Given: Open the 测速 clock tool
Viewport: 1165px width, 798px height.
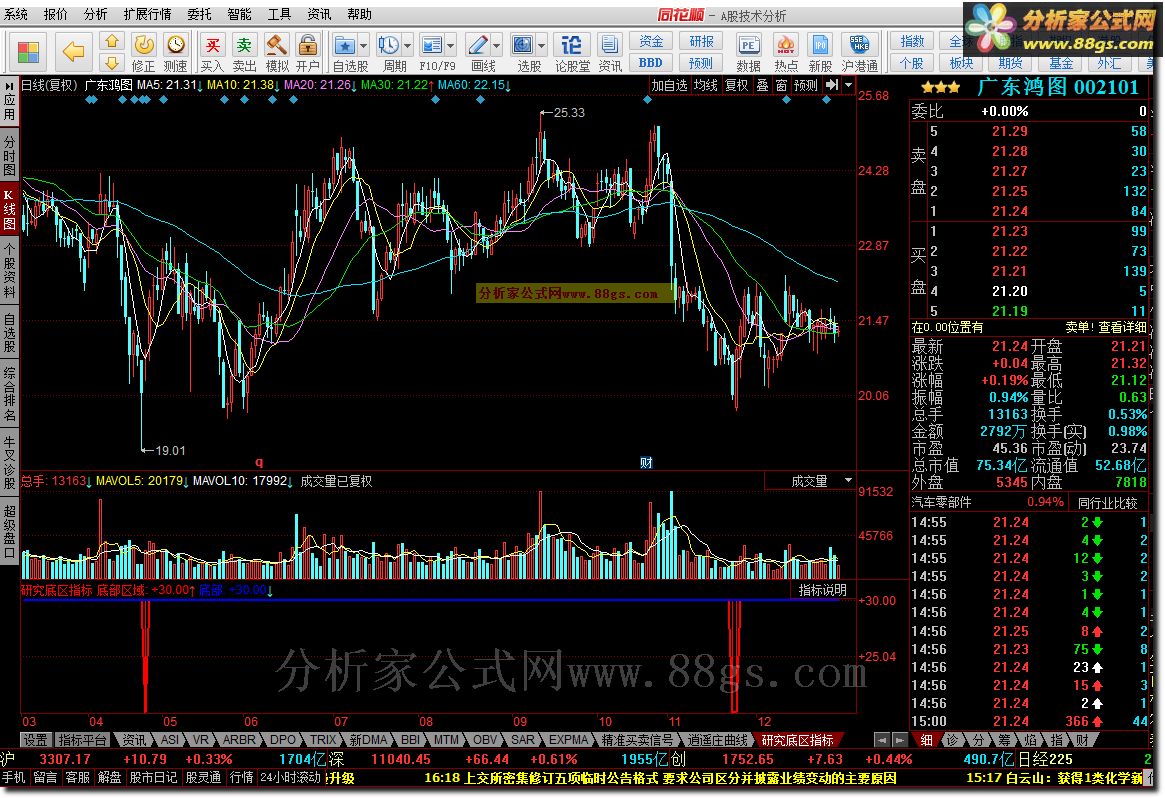Looking at the screenshot, I should click(x=176, y=52).
